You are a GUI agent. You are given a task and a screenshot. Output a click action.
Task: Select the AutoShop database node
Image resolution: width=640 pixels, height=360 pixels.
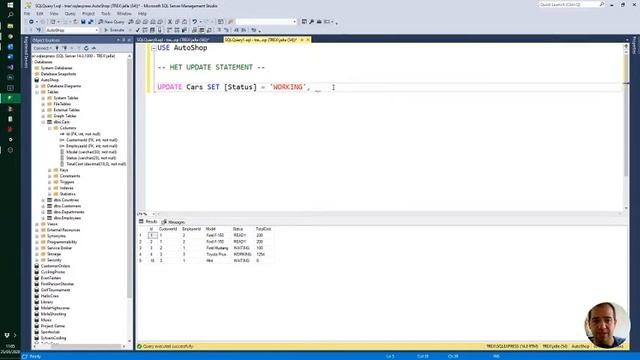coord(49,80)
